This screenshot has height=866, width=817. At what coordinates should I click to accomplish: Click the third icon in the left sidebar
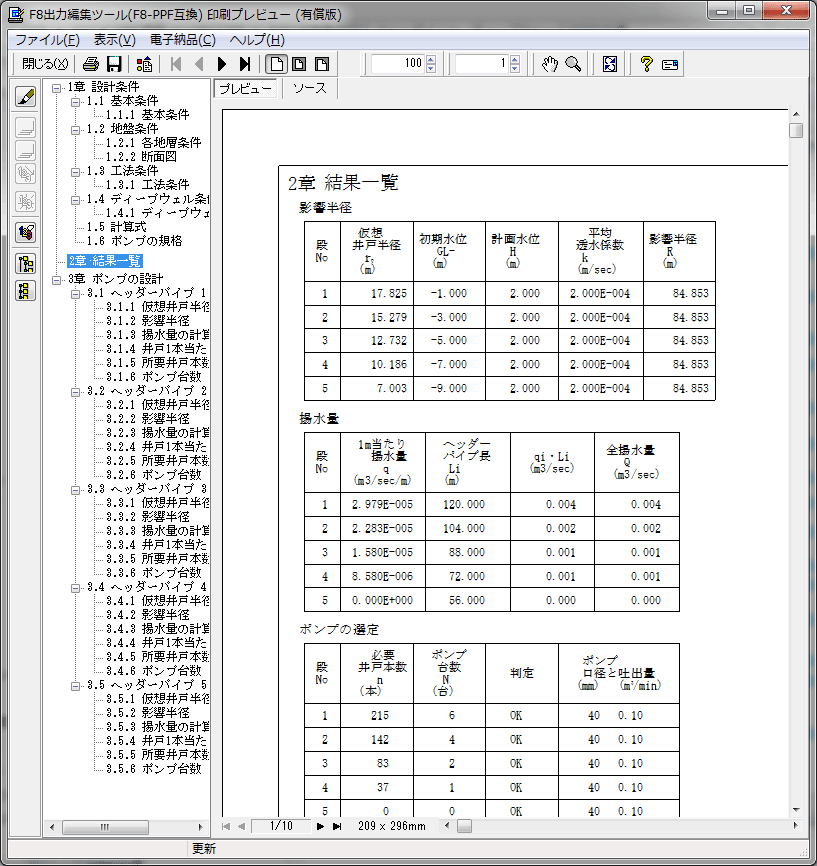tap(25, 151)
